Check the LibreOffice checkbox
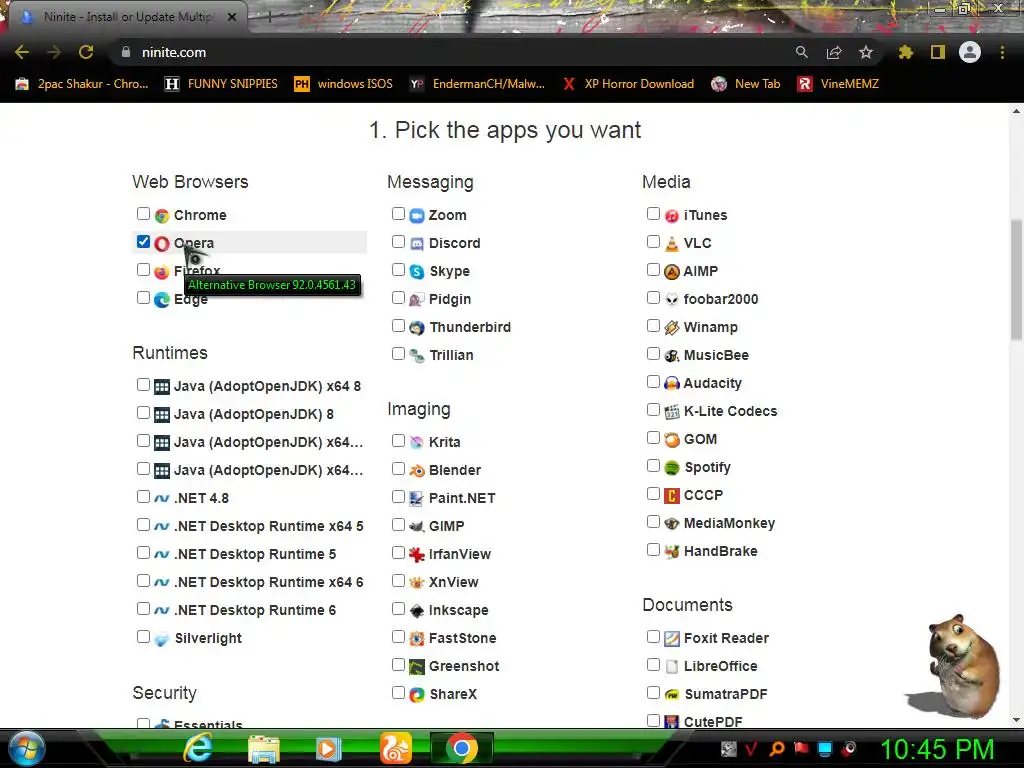This screenshot has width=1024, height=768. point(652,665)
